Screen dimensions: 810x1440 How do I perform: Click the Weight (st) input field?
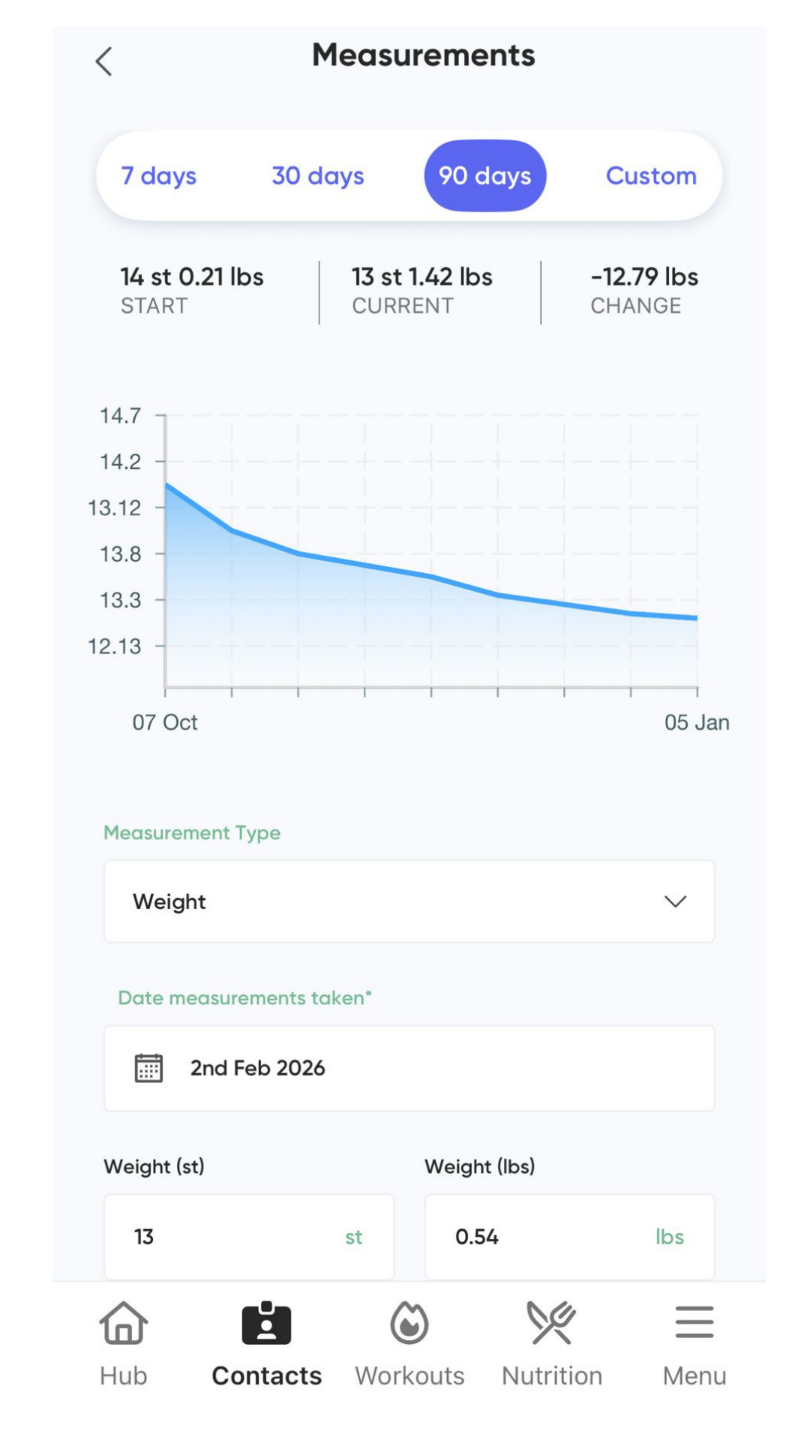[x=249, y=1237]
